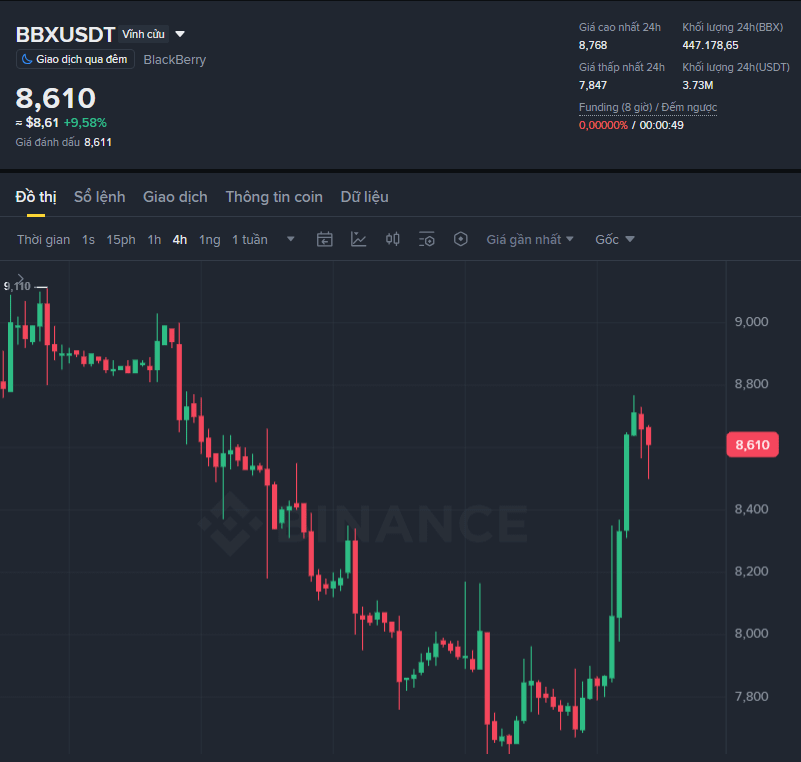The height and width of the screenshot is (762, 801).
Task: Select the 1 tuần weekly interval
Action: [x=250, y=240]
